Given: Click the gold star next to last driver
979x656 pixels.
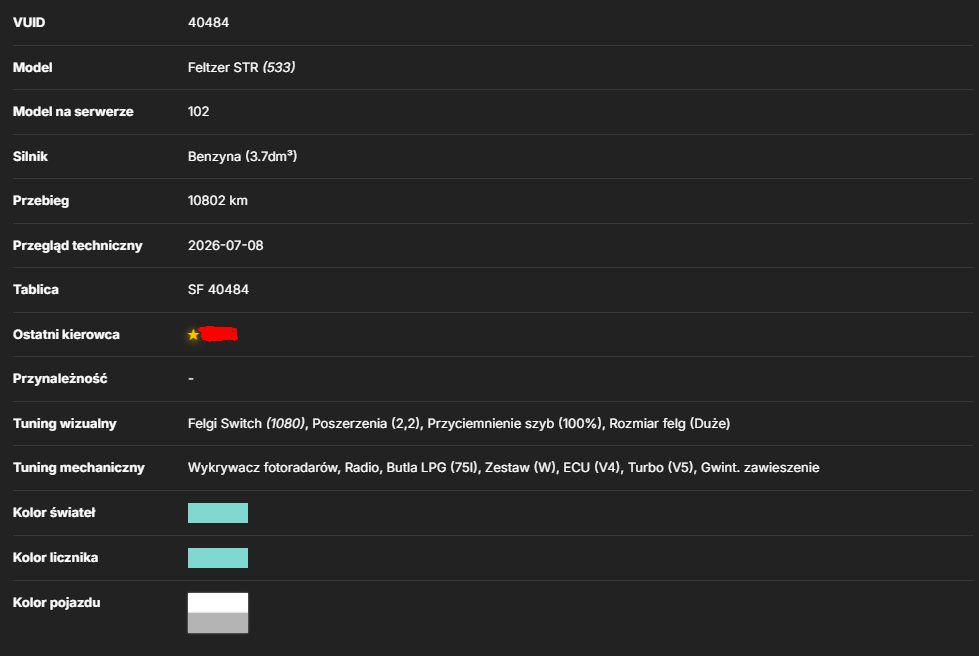Looking at the screenshot, I should coord(194,335).
